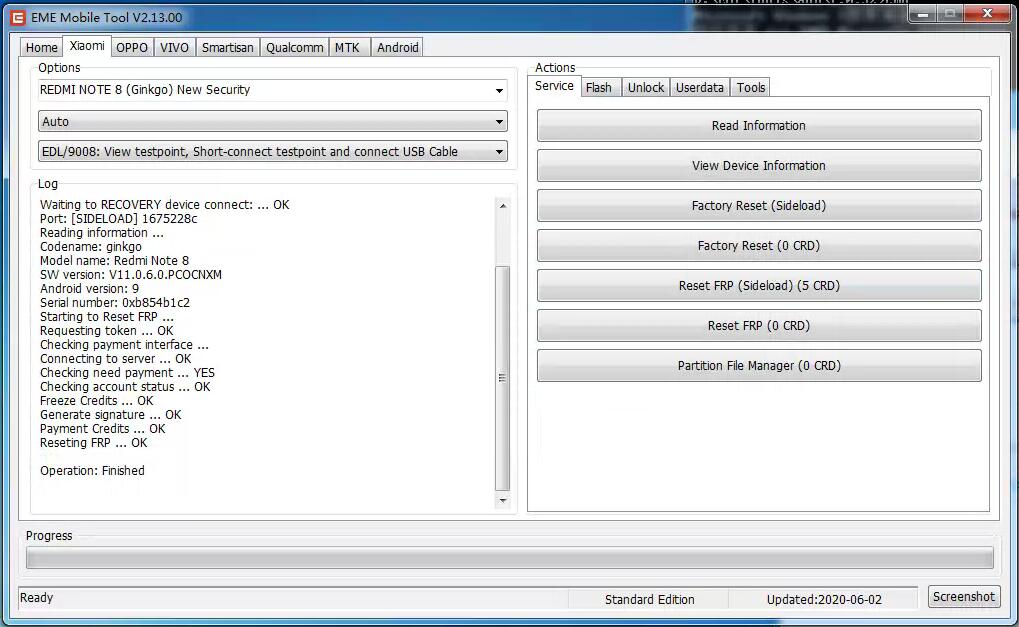Click the log scrollbar thumb

point(502,377)
